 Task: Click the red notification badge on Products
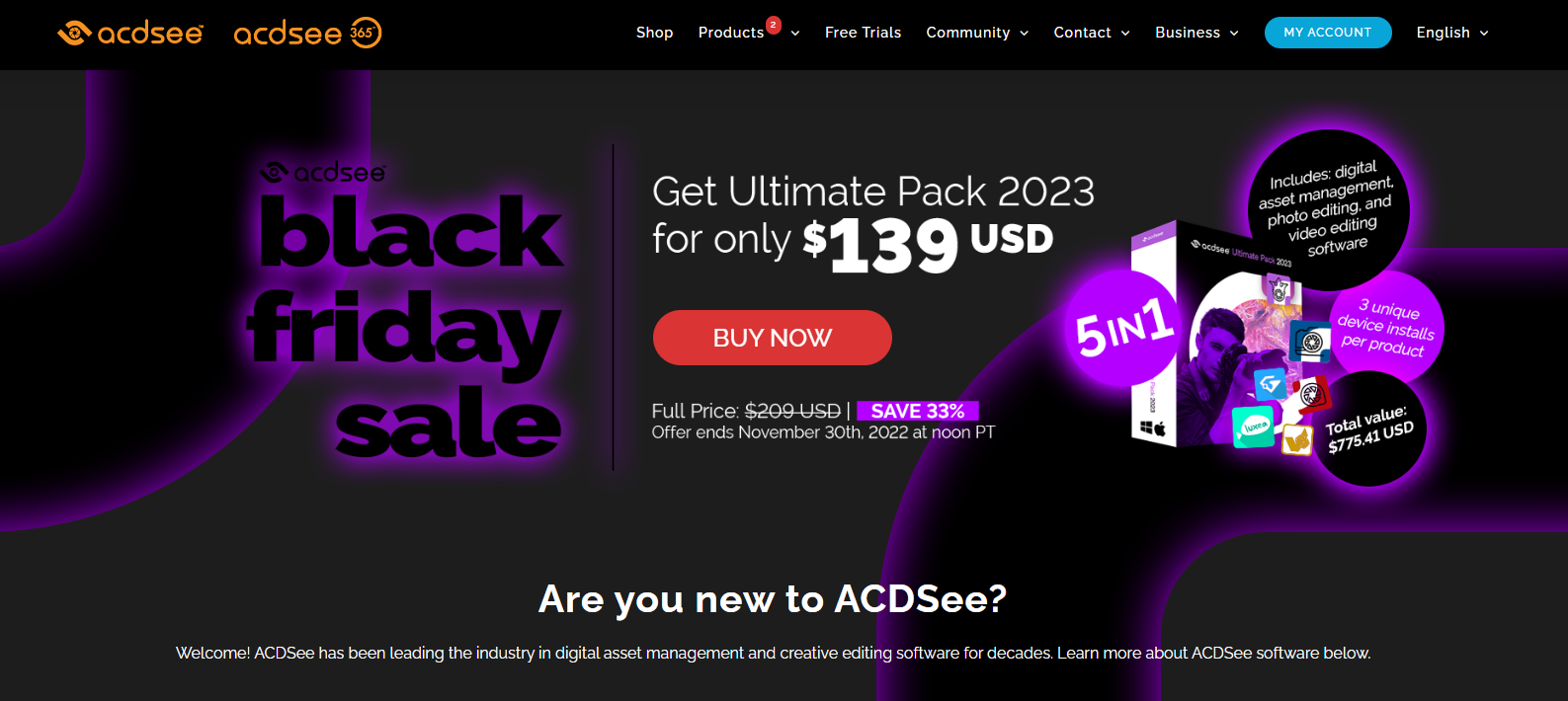pyautogui.click(x=774, y=25)
